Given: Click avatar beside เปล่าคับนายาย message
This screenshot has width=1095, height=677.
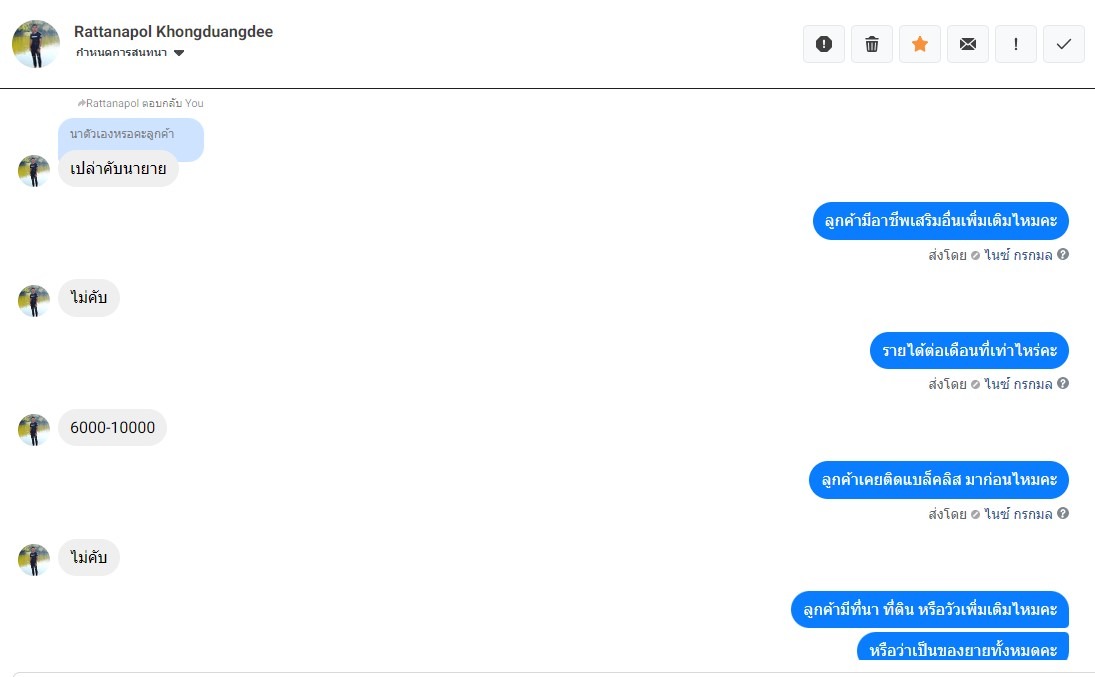Looking at the screenshot, I should [34, 171].
